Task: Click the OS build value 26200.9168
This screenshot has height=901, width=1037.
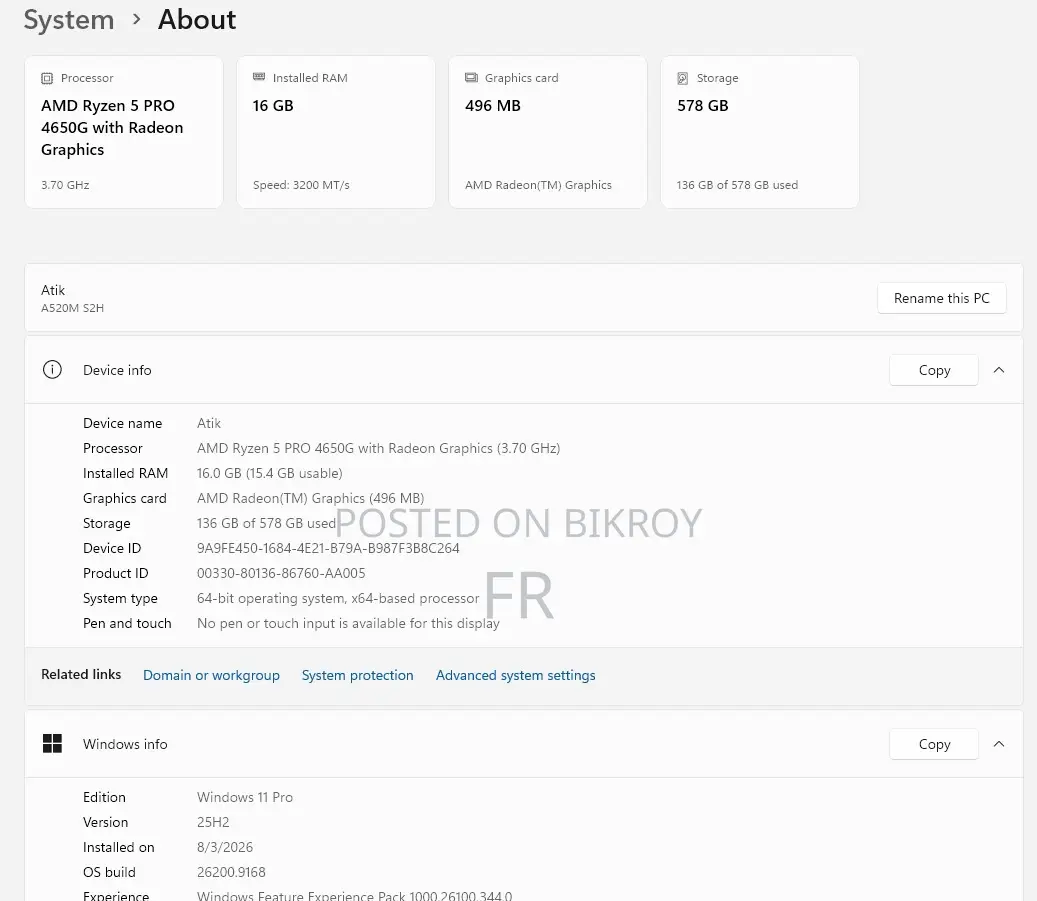Action: pyautogui.click(x=231, y=873)
